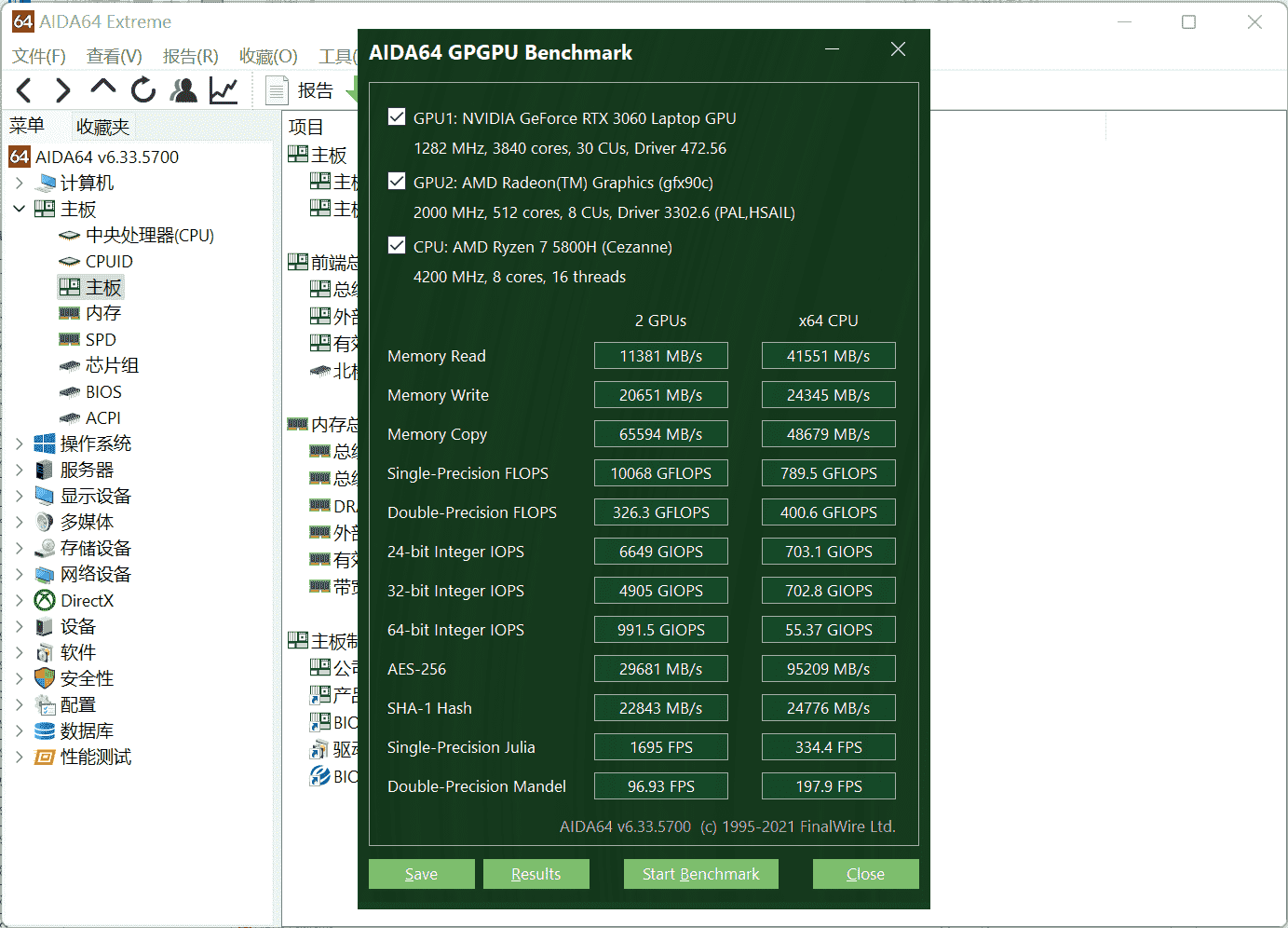Minimize the GPGPU Benchmark dialog
Screen dimensions: 1288x928
833,49
